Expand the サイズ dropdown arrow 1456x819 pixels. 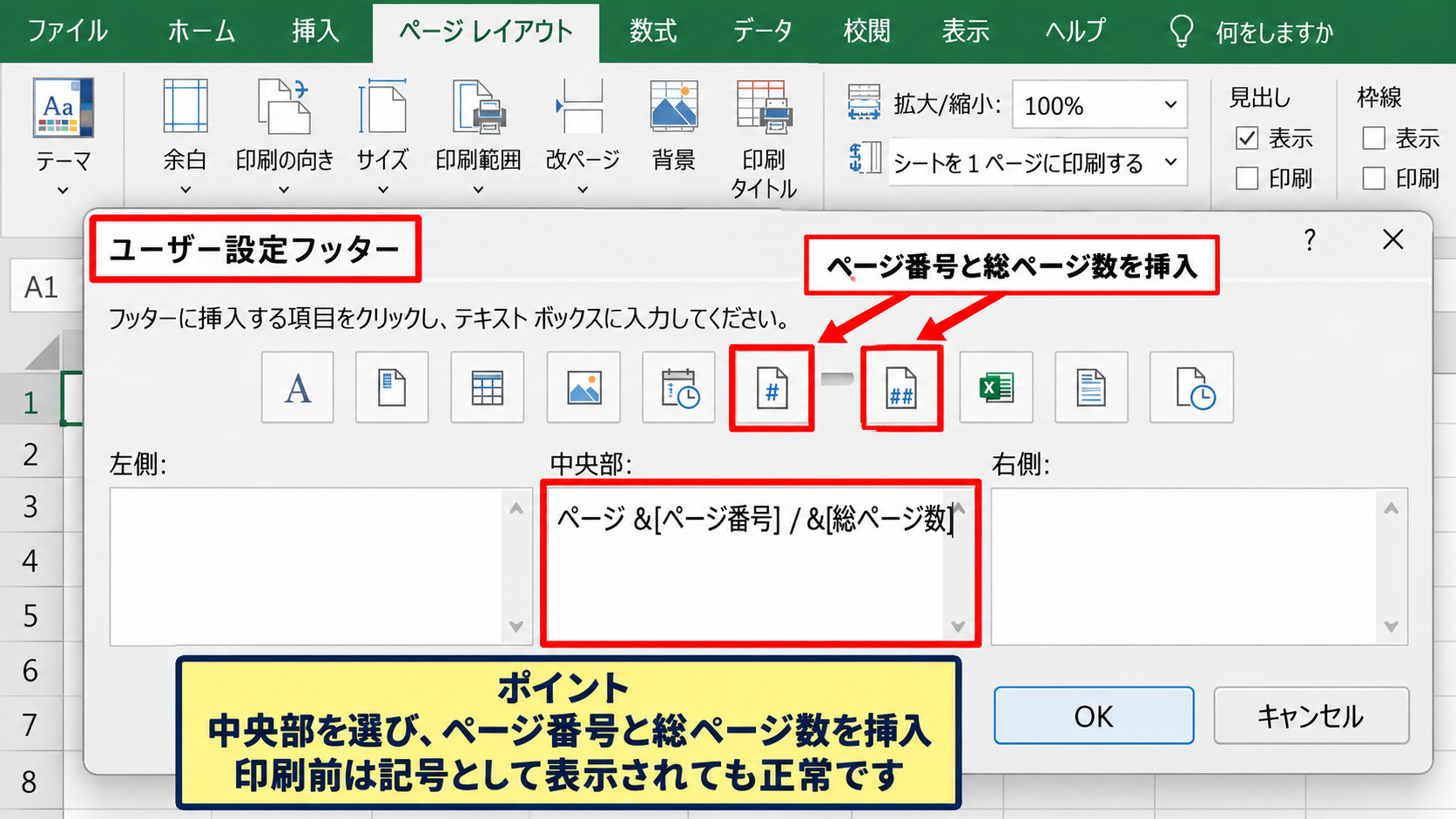pos(382,190)
